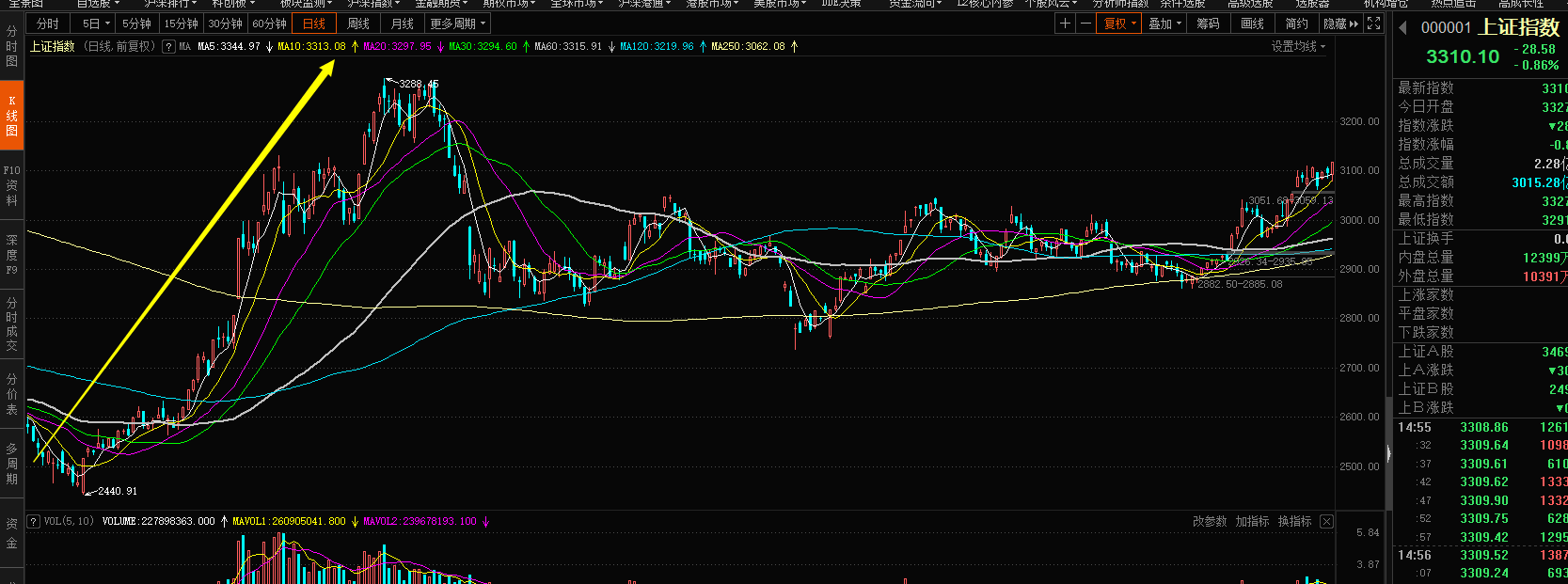
Task: Select the 总成交额 row in quote panel
Action: pos(1481,182)
